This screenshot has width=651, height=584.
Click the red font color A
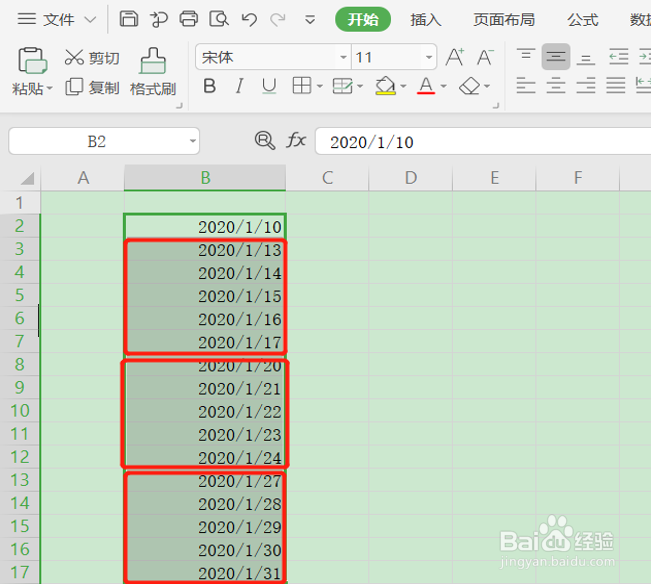coord(426,86)
